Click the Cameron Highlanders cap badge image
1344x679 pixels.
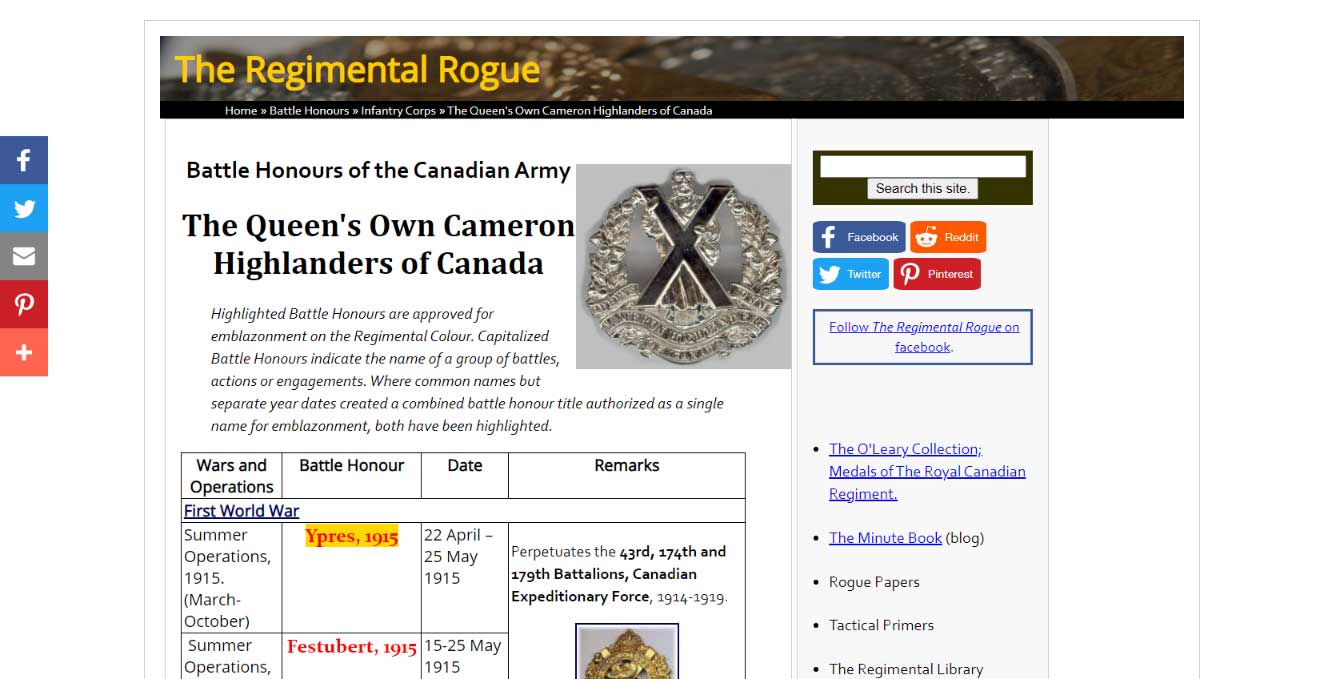point(684,267)
